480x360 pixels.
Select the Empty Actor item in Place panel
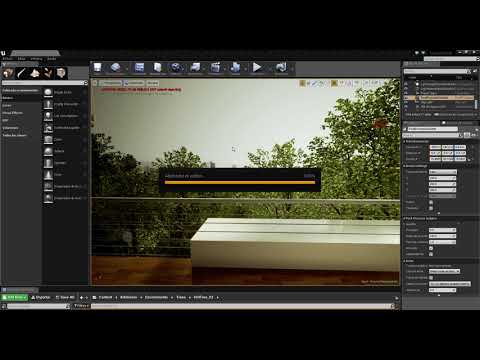(65, 92)
